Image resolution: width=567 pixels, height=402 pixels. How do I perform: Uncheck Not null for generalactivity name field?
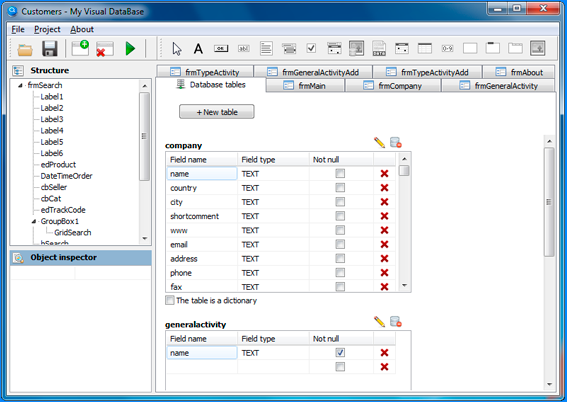(340, 352)
